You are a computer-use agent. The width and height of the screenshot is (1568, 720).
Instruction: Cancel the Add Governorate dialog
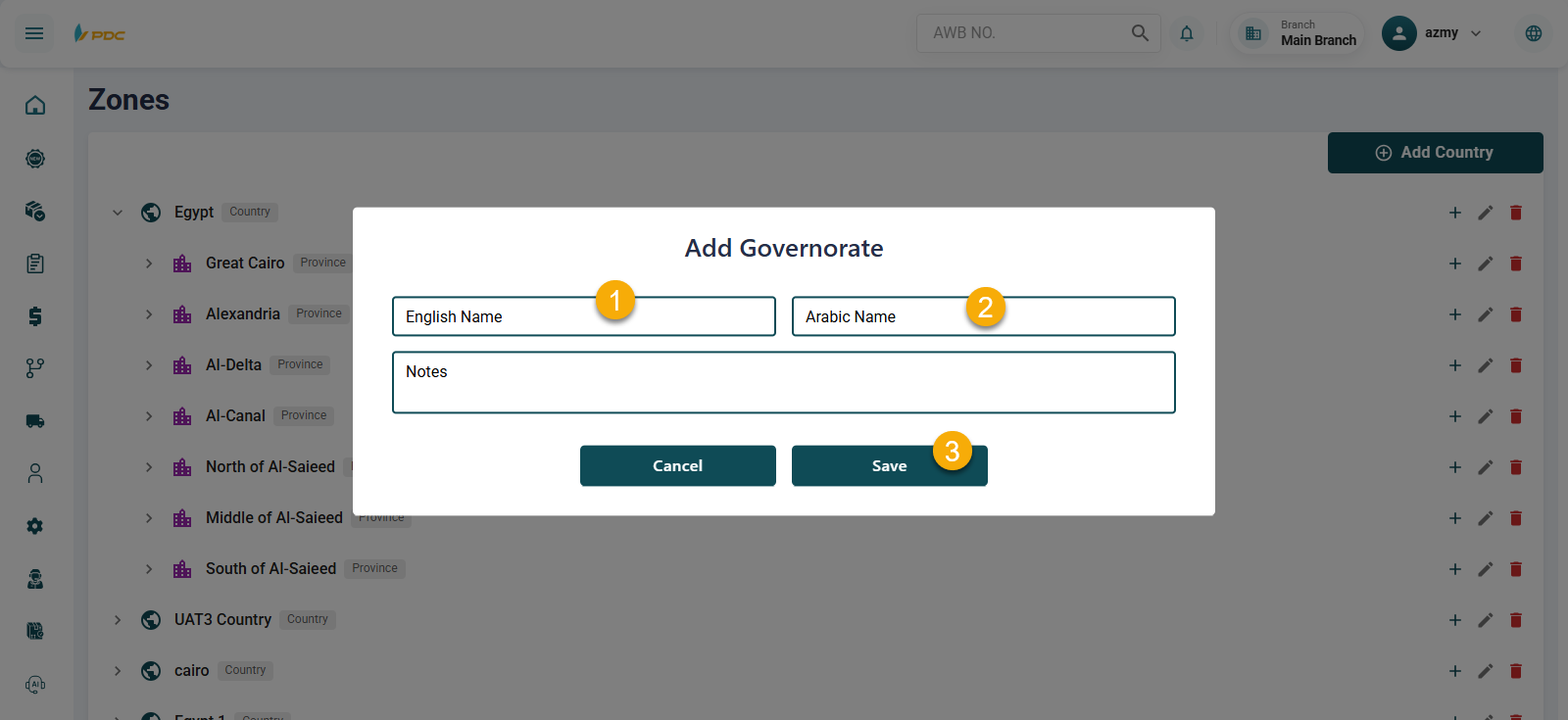coord(677,466)
